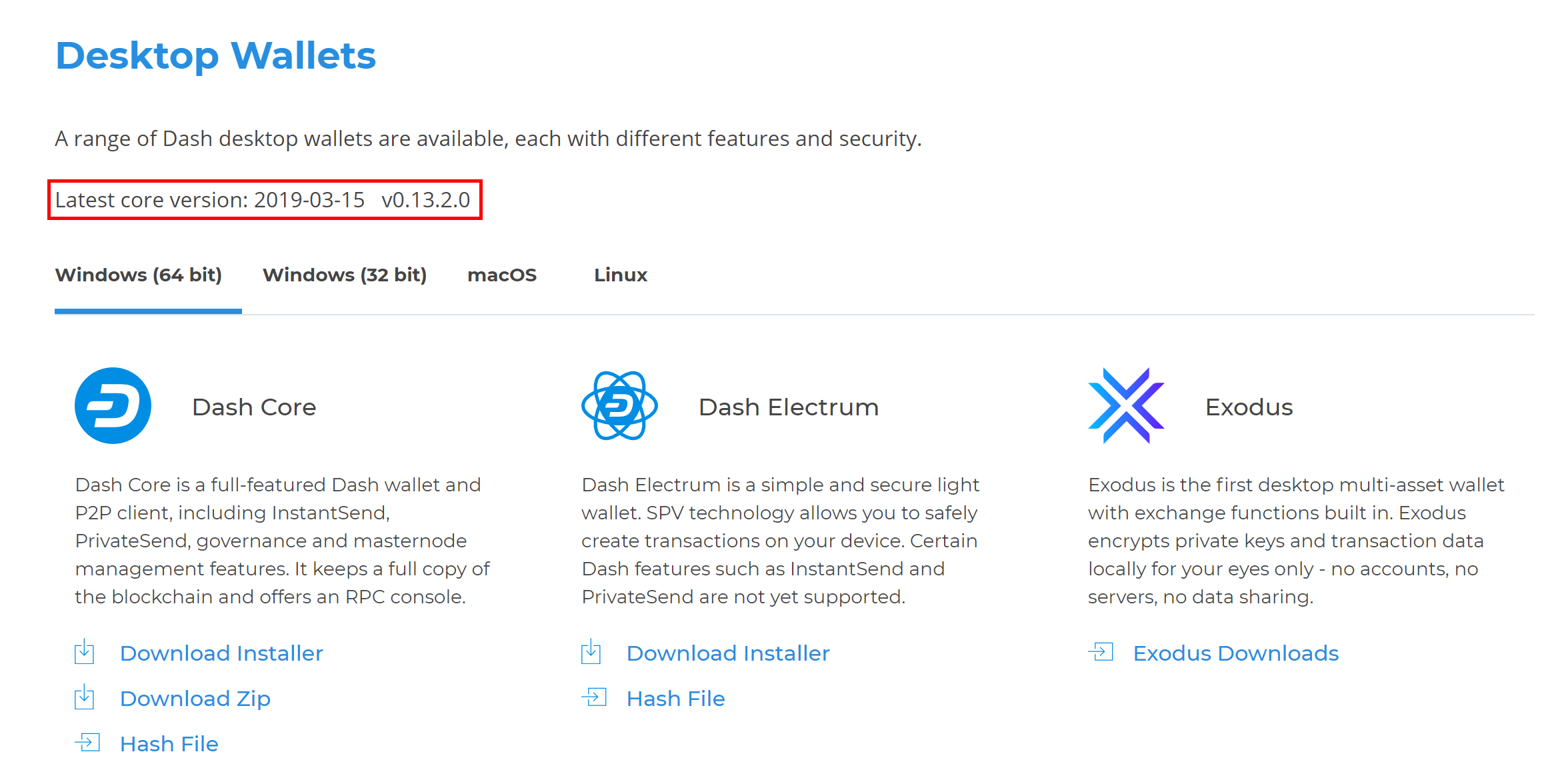This screenshot has height=784, width=1566.
Task: Click the Dash Electrum atom logo
Action: point(619,406)
